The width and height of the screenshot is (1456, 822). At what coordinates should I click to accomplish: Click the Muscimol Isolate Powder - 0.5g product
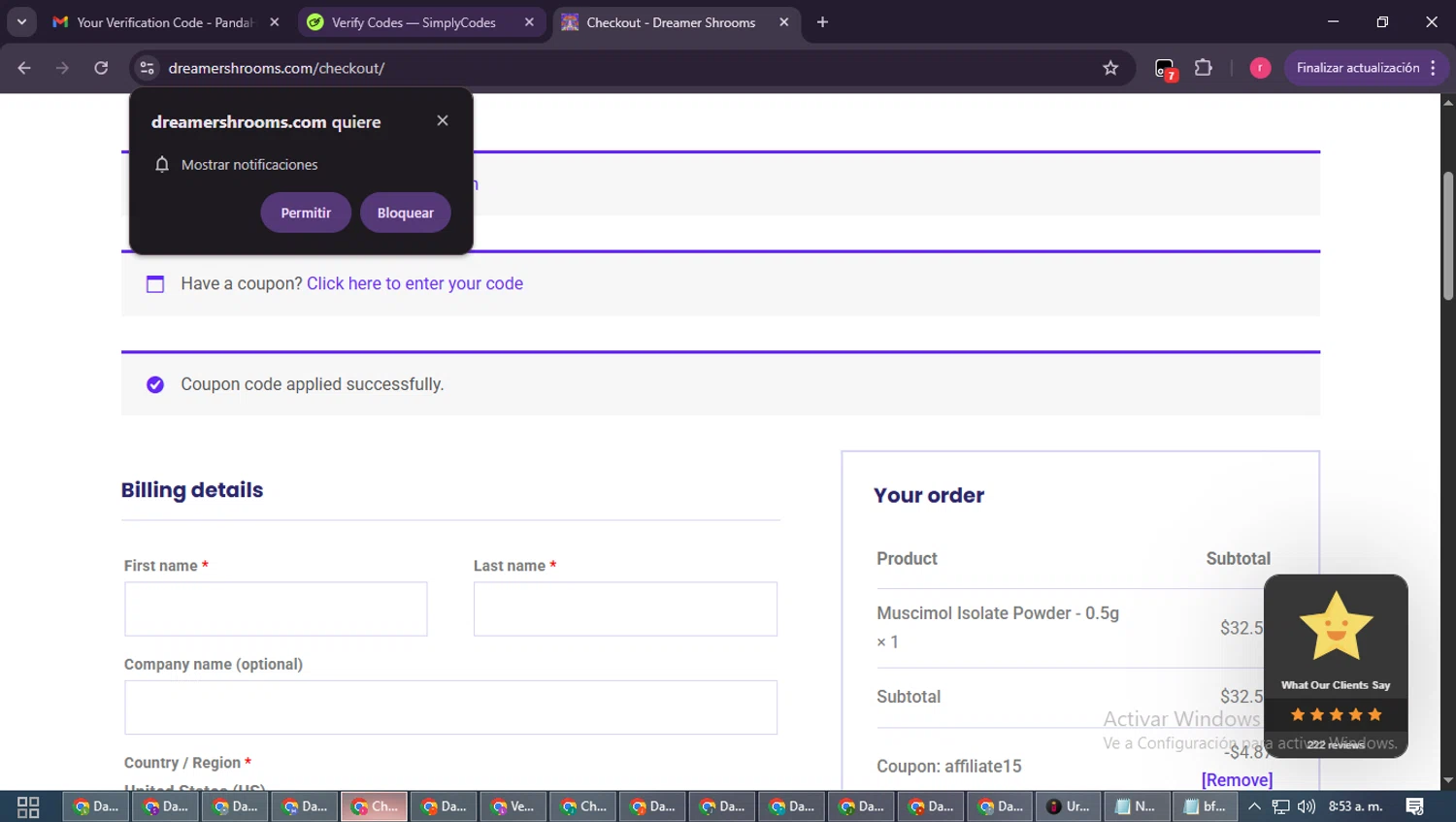998,613
